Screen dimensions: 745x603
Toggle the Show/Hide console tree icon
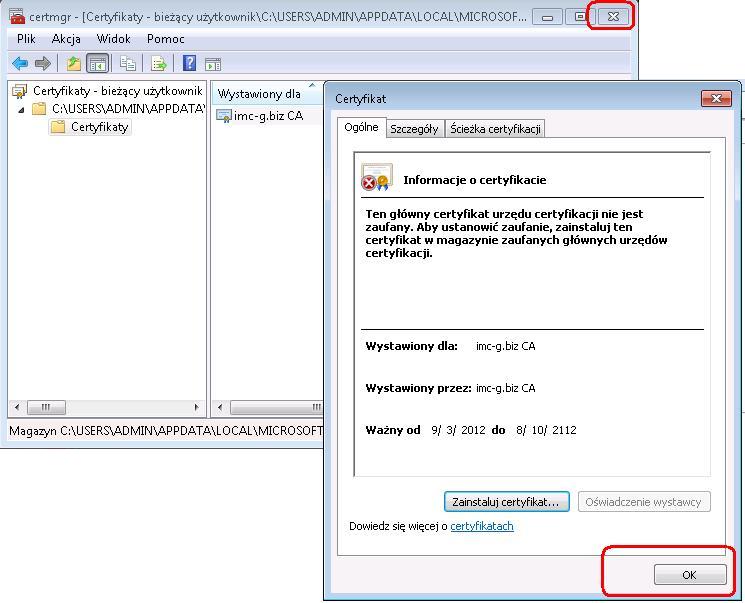[97, 63]
